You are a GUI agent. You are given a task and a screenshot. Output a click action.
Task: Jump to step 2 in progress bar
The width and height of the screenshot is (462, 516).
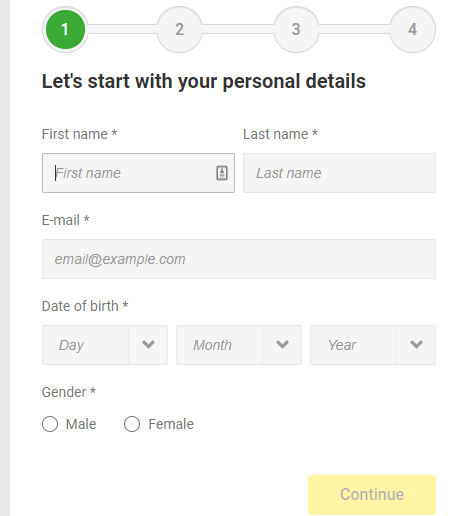coord(180,29)
